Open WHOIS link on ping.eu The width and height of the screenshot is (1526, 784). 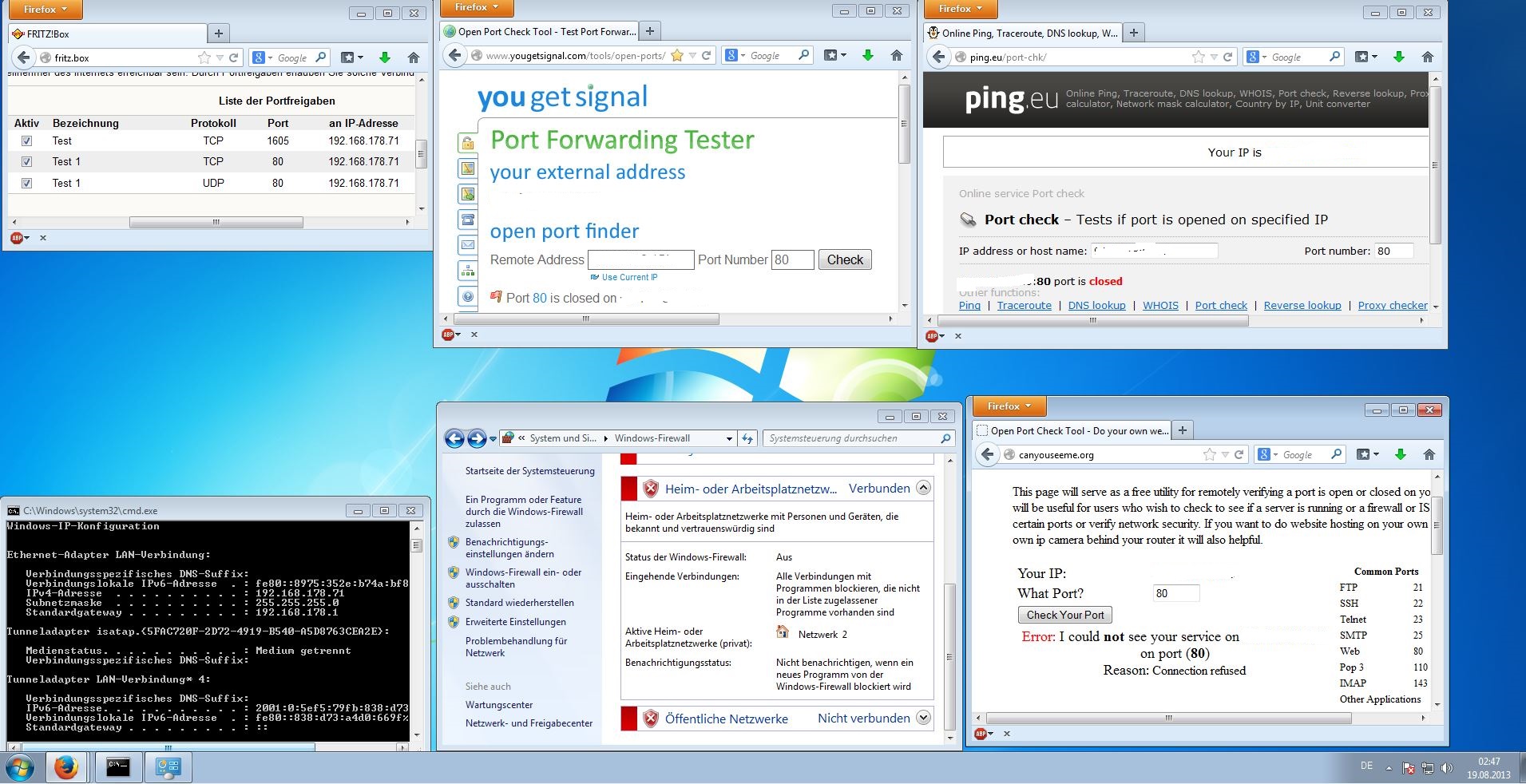[x=1160, y=306]
